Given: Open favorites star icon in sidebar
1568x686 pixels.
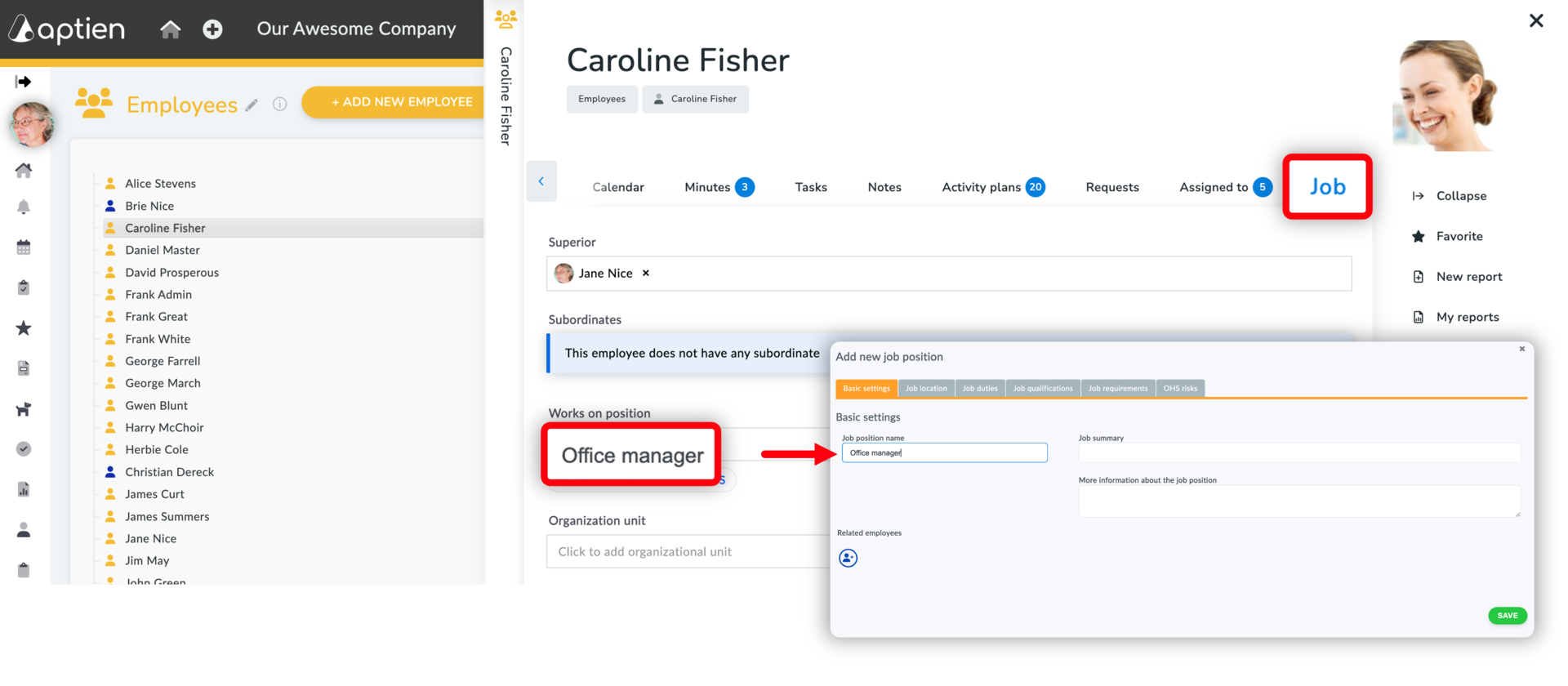Looking at the screenshot, I should 24,327.
